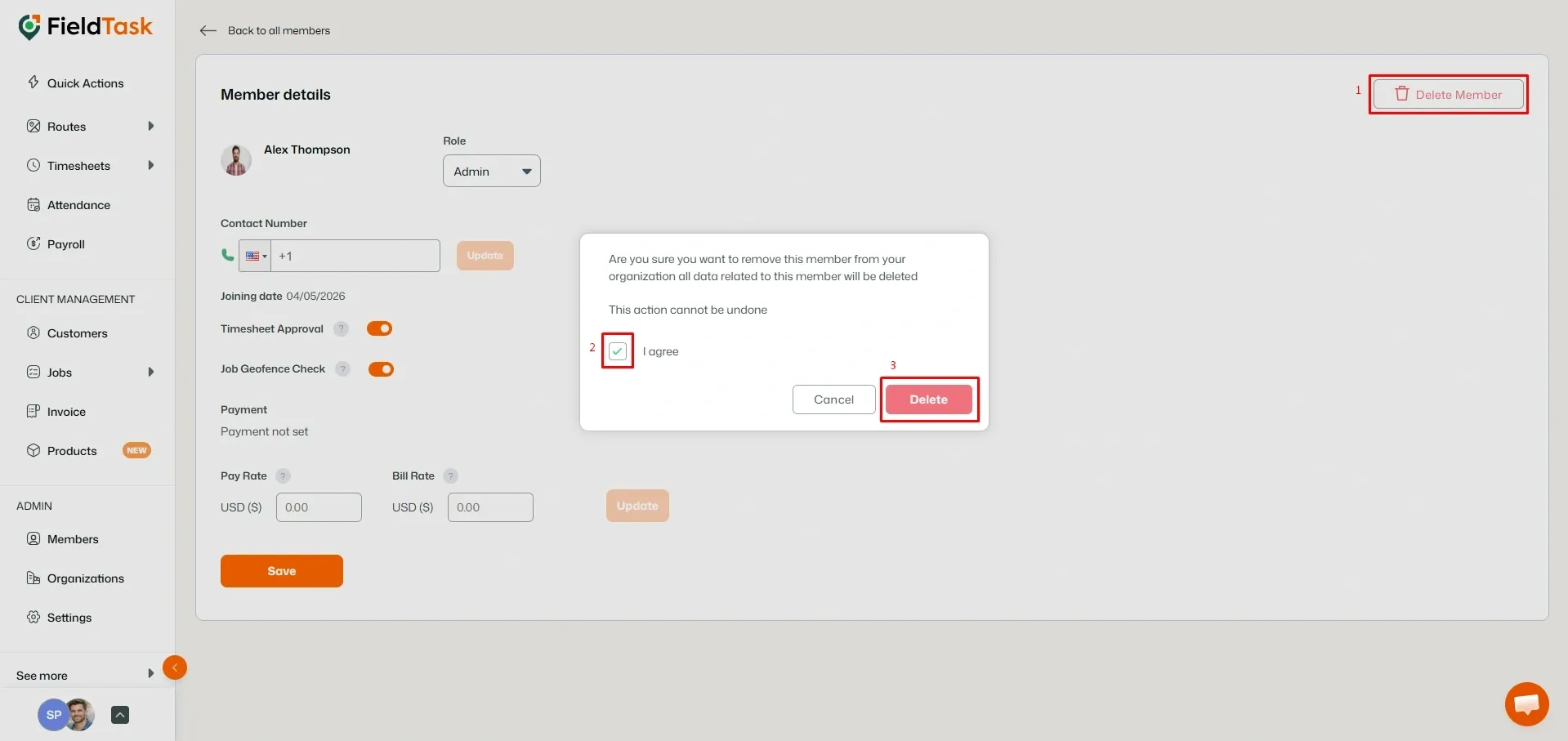1568x741 pixels.
Task: Click the back arrow icon
Action: pos(208,30)
